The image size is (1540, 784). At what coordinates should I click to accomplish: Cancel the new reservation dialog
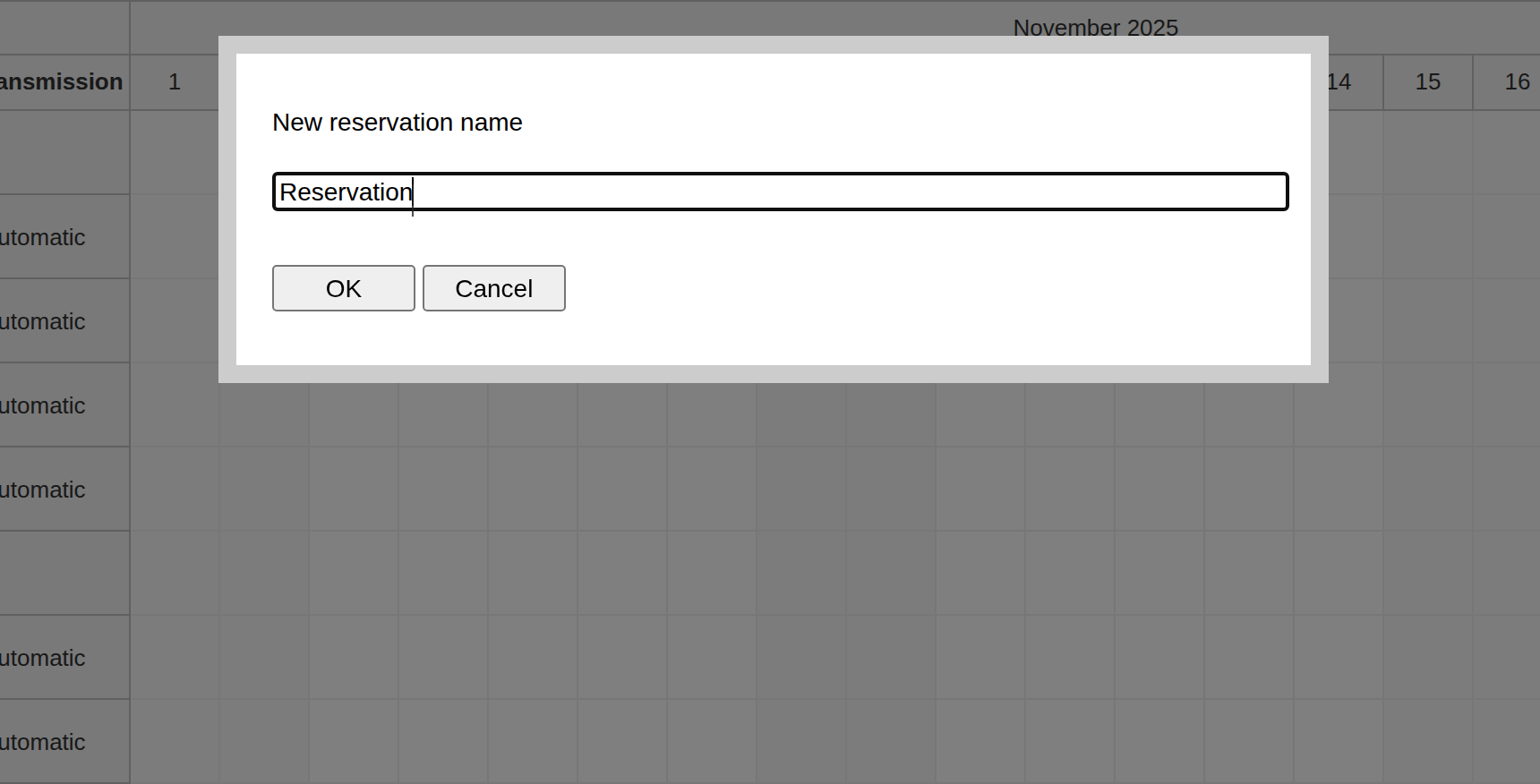[494, 288]
